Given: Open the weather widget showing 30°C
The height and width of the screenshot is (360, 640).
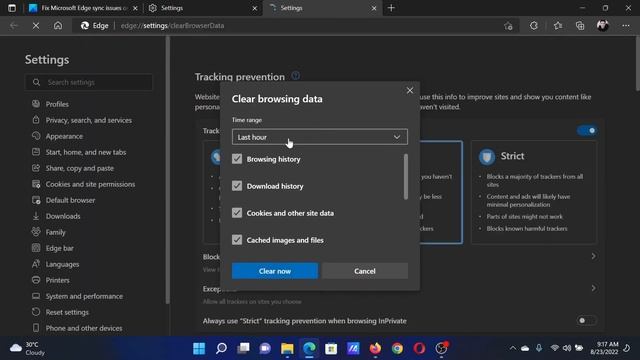Looking at the screenshot, I should tap(28, 348).
